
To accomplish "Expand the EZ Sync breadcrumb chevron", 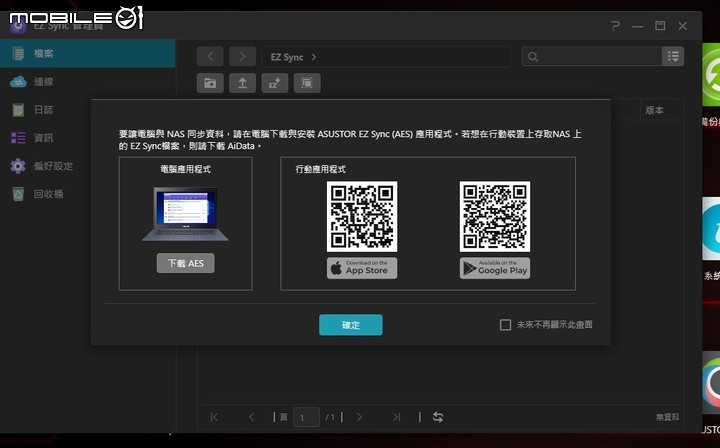I will pyautogui.click(x=314, y=57).
